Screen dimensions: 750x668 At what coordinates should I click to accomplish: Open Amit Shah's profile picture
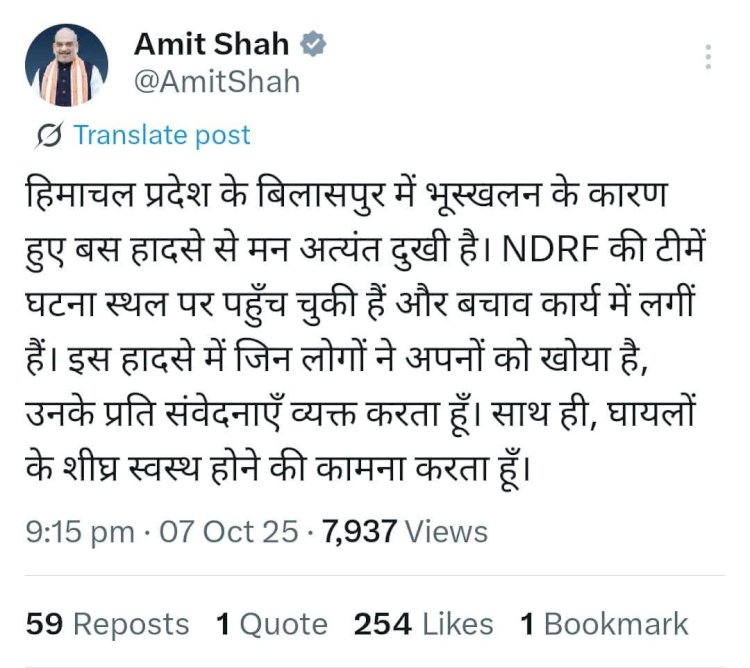pos(67,65)
